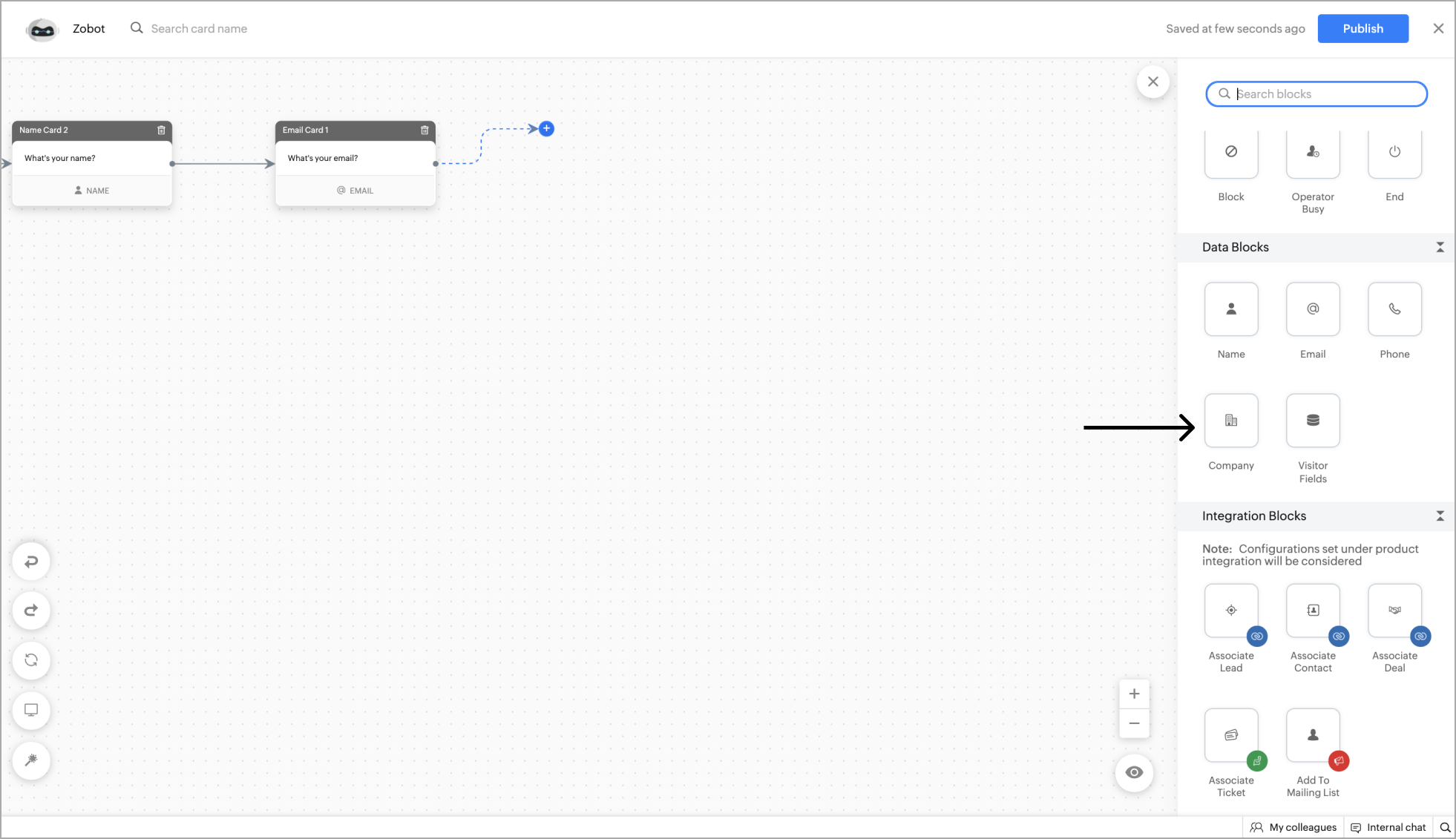Screen dimensions: 1456x839
Task: Collapse the Data Blocks section
Action: point(1439,247)
